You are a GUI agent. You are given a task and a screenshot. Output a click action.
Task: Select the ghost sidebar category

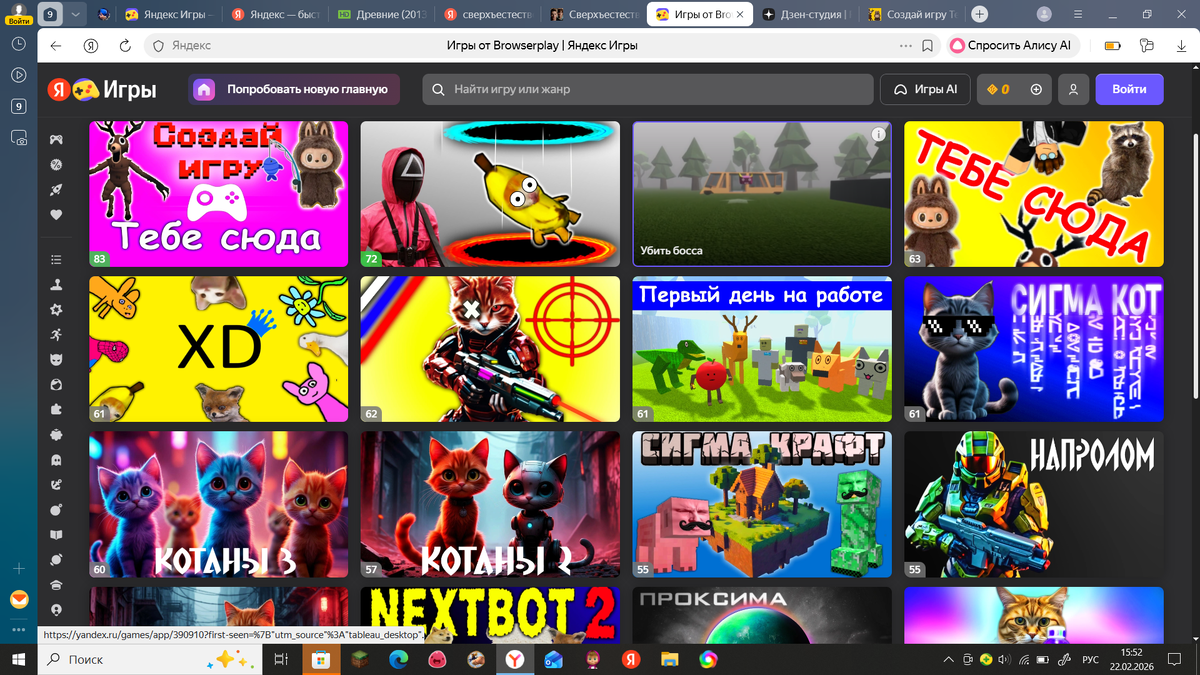coord(57,459)
